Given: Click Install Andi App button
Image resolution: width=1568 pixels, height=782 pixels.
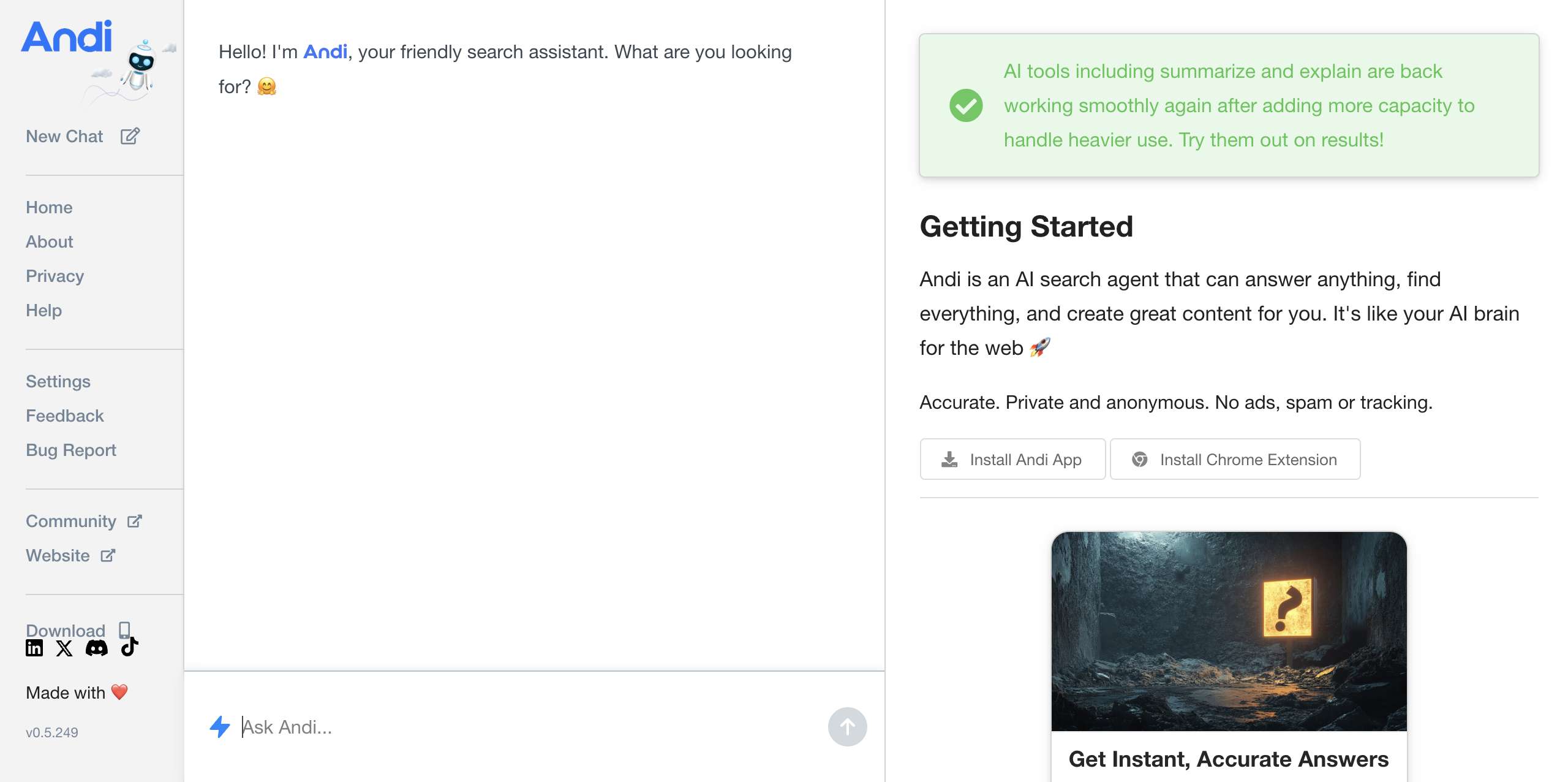Looking at the screenshot, I should (x=1012, y=459).
